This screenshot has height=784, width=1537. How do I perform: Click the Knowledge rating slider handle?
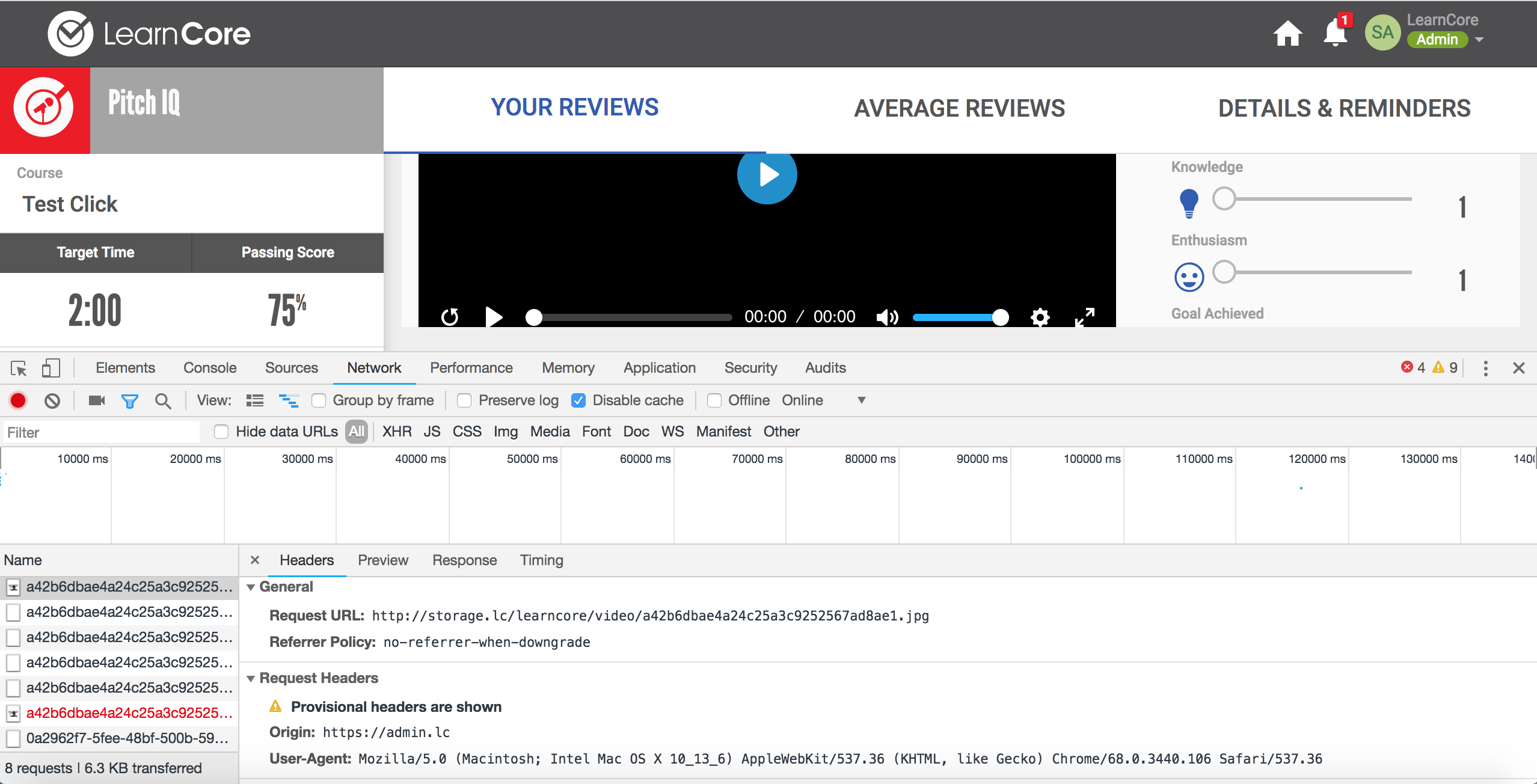1224,198
